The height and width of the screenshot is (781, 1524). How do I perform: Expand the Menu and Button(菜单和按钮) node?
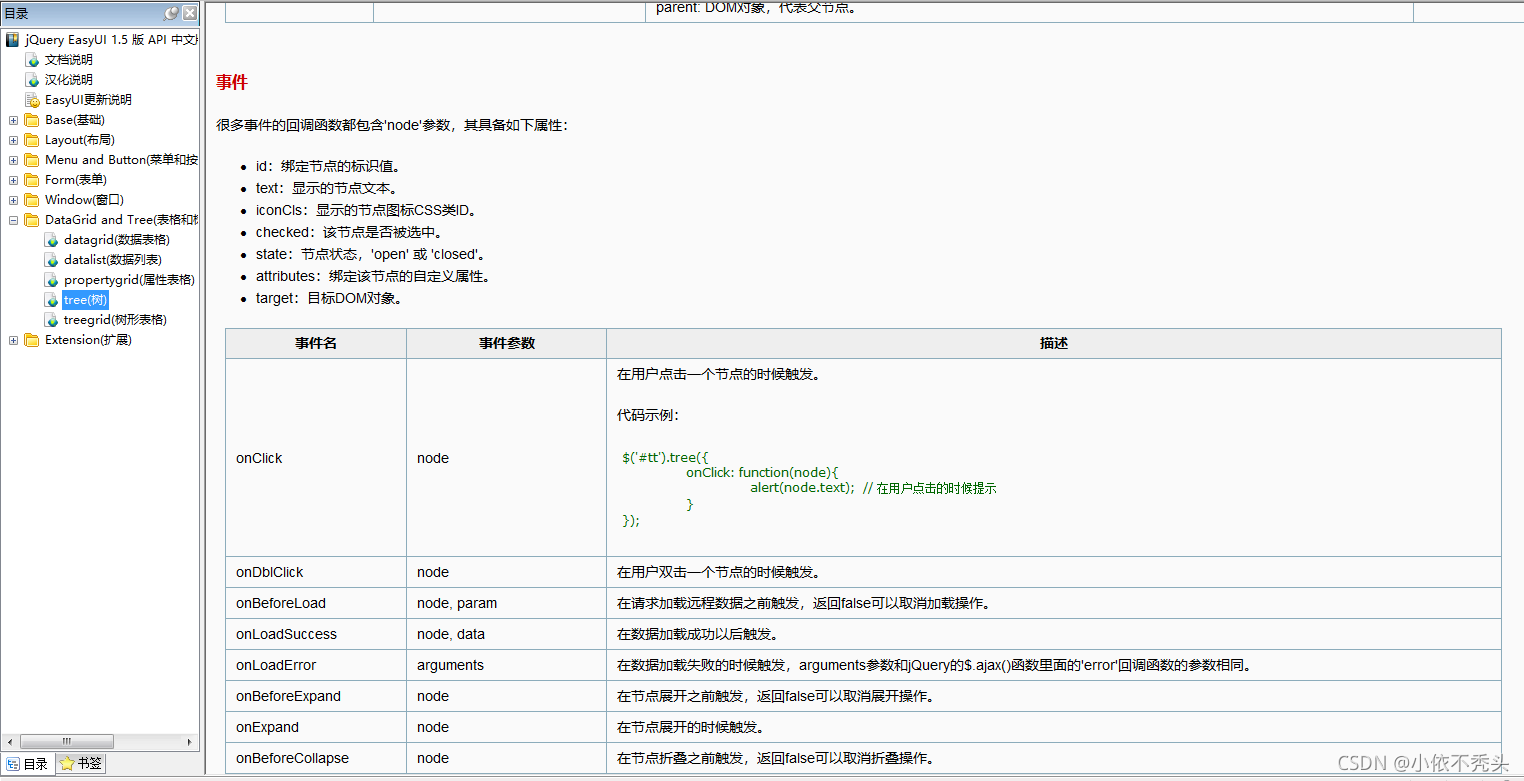tap(12, 159)
